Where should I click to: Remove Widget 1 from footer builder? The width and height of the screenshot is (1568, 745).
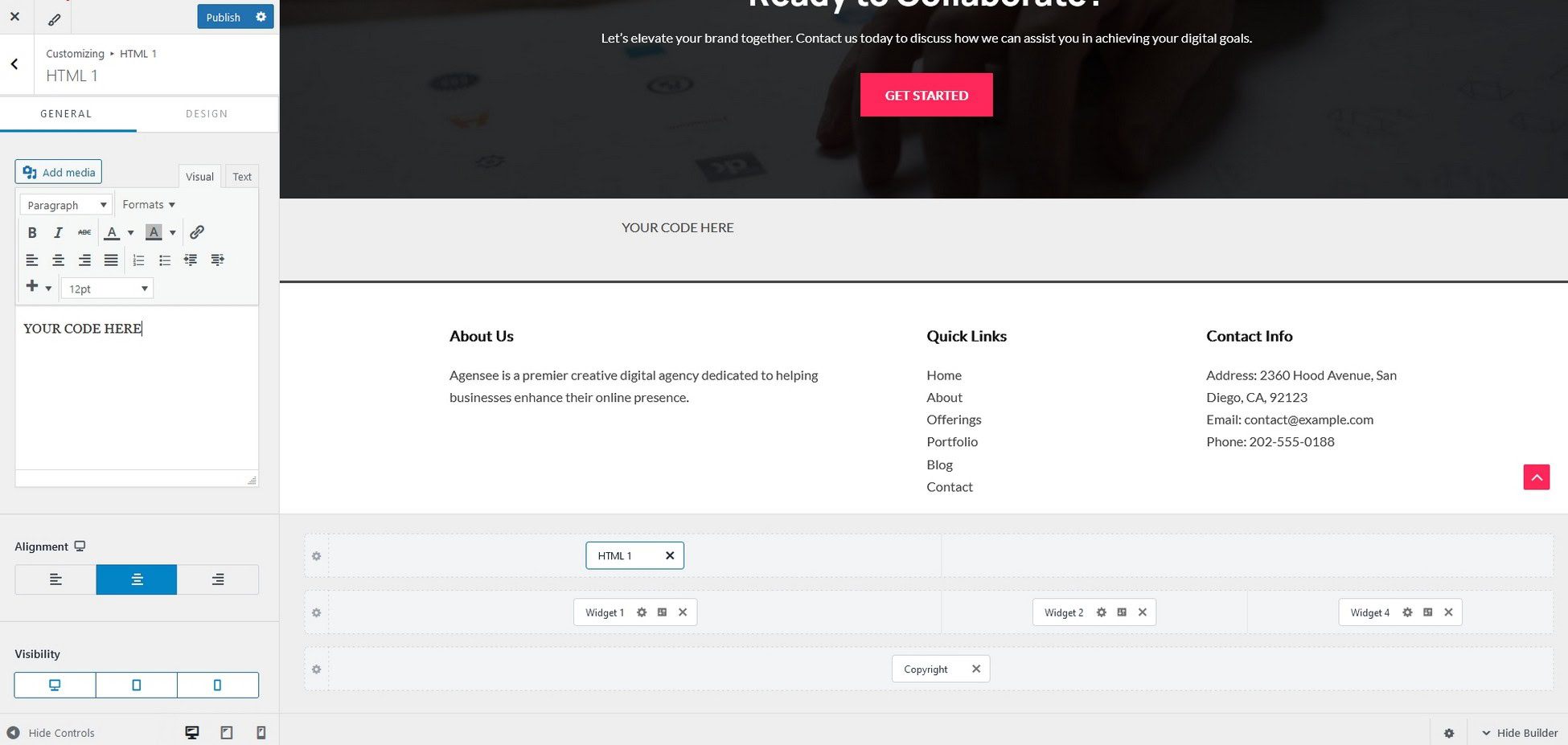click(683, 612)
